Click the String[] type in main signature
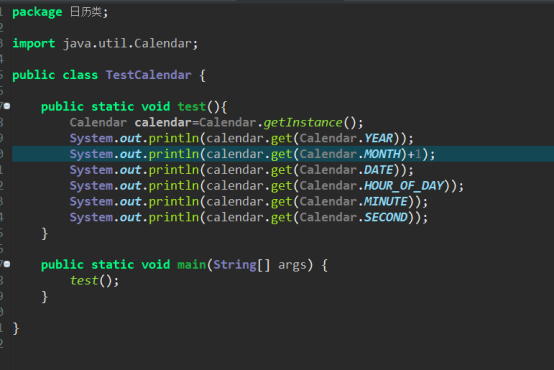The image size is (554, 370). [241, 265]
